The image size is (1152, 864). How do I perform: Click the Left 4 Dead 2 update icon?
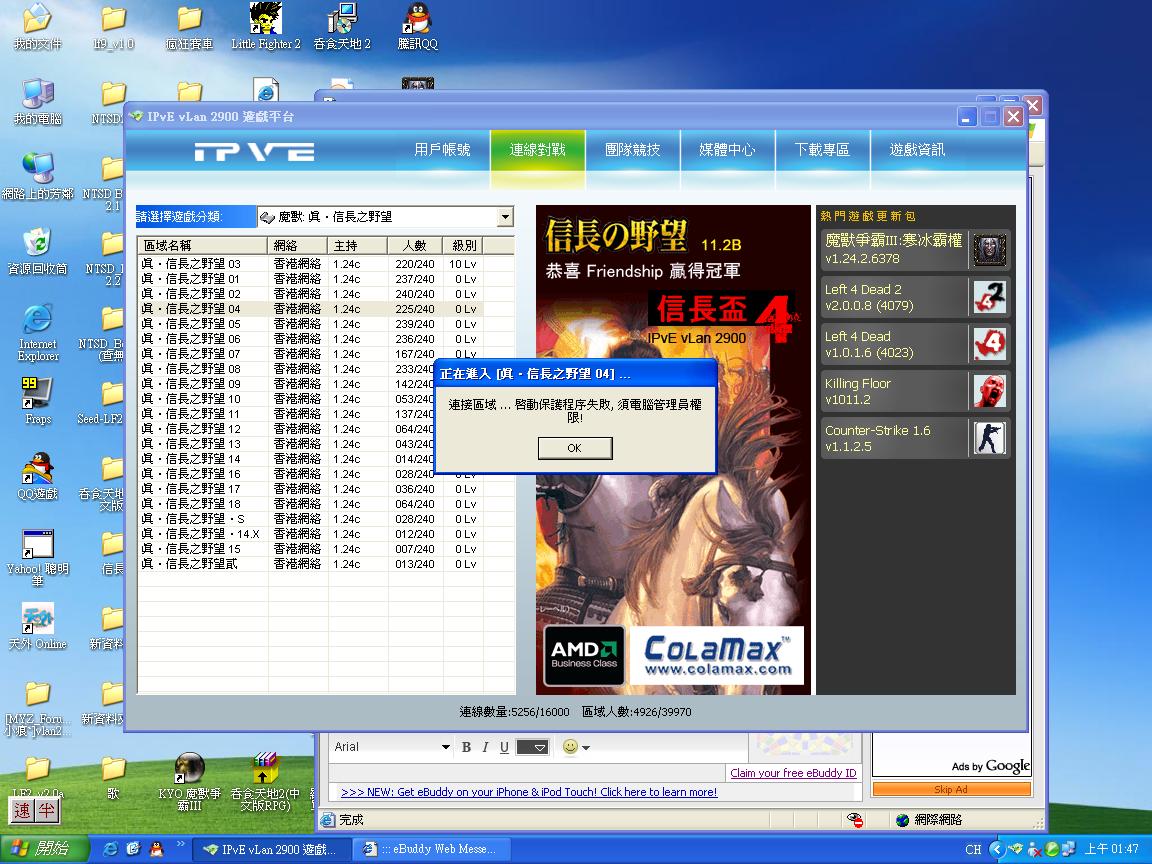(x=990, y=296)
